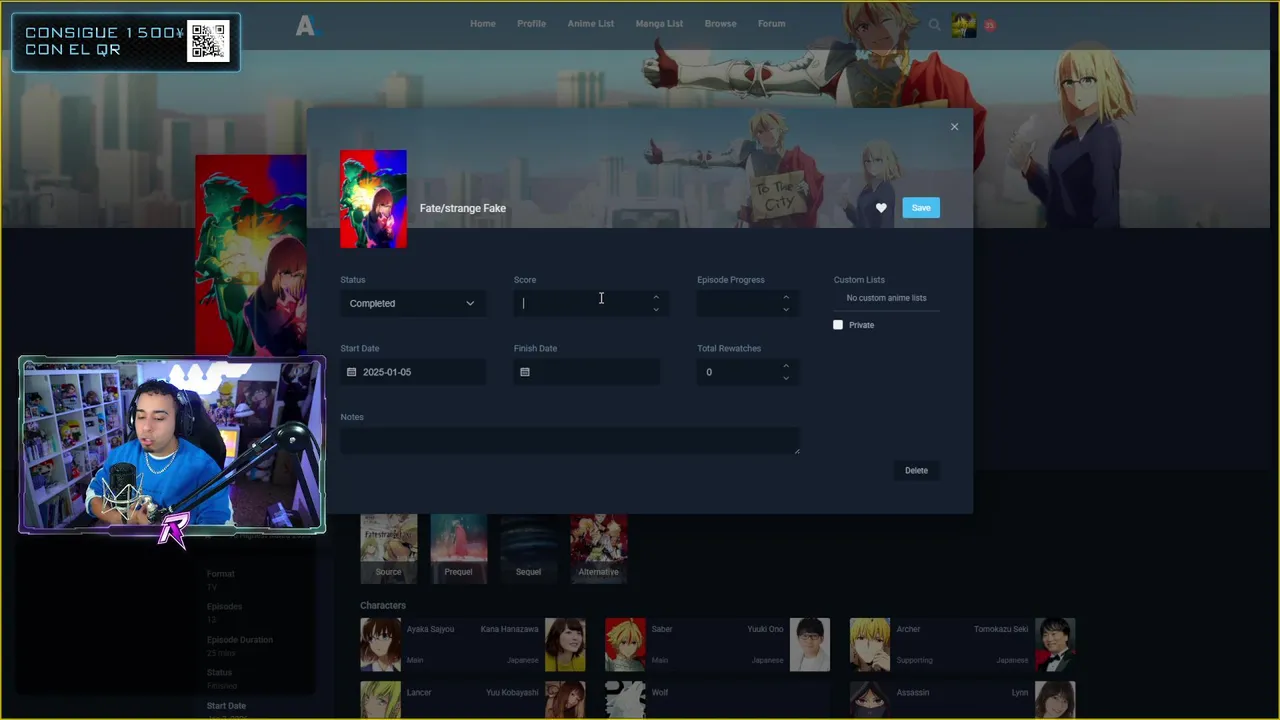Decrease Total Rewatches arrow
The height and width of the screenshot is (720, 1280).
click(786, 378)
